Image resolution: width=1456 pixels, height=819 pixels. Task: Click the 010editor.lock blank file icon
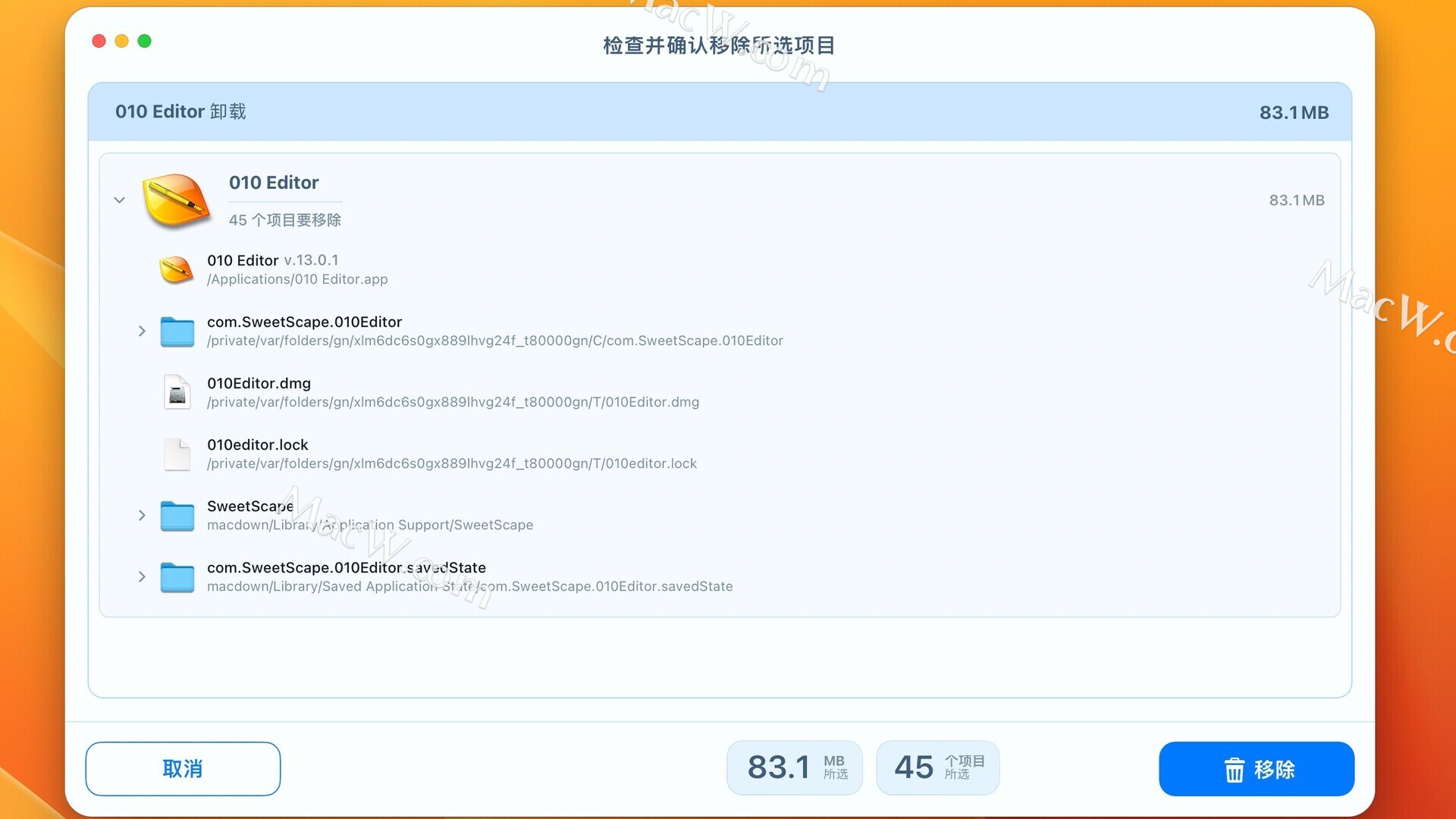177,454
